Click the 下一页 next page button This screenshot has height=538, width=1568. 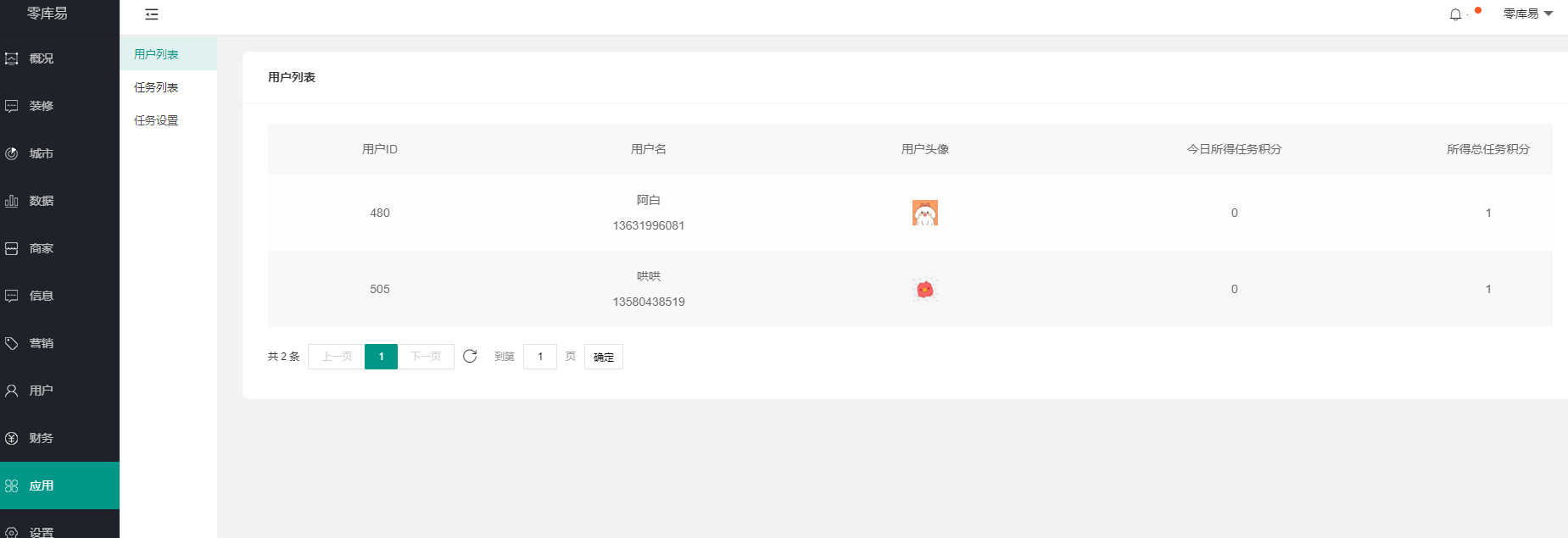[426, 357]
